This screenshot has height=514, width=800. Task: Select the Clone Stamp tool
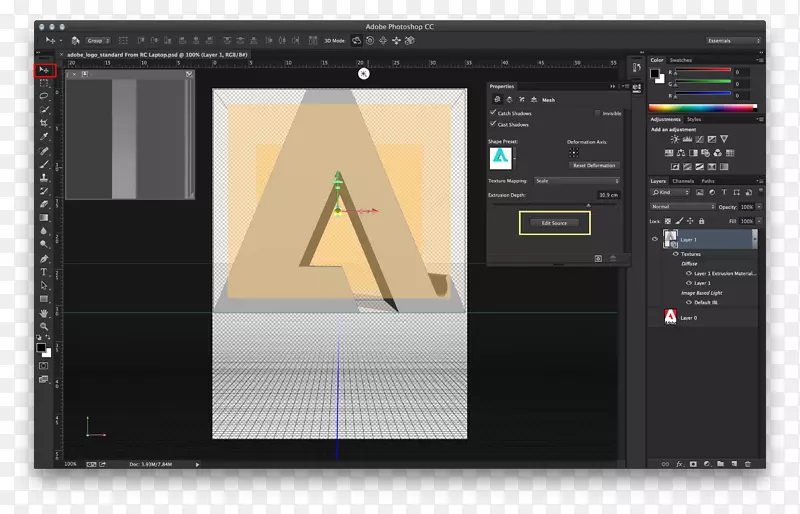click(x=44, y=178)
